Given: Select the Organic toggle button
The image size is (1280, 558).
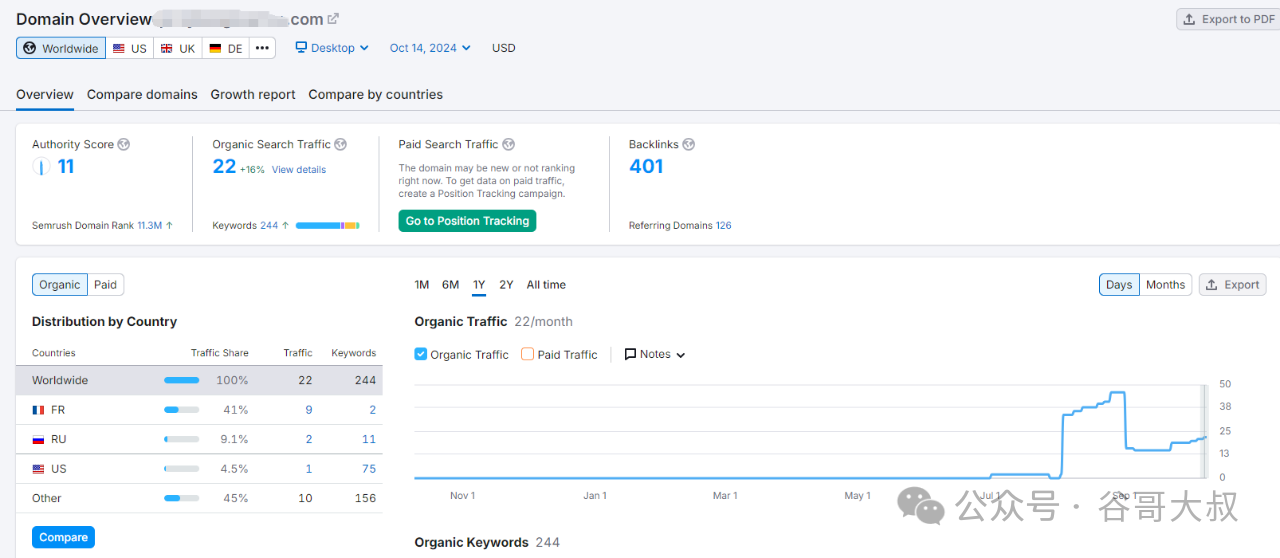Looking at the screenshot, I should tap(60, 285).
